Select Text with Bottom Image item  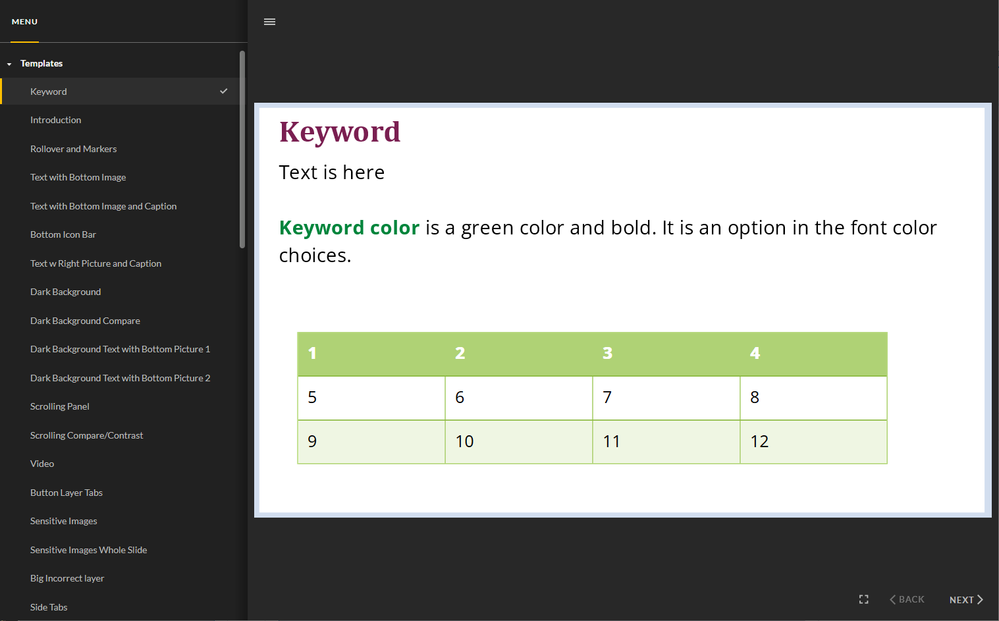click(x=78, y=177)
